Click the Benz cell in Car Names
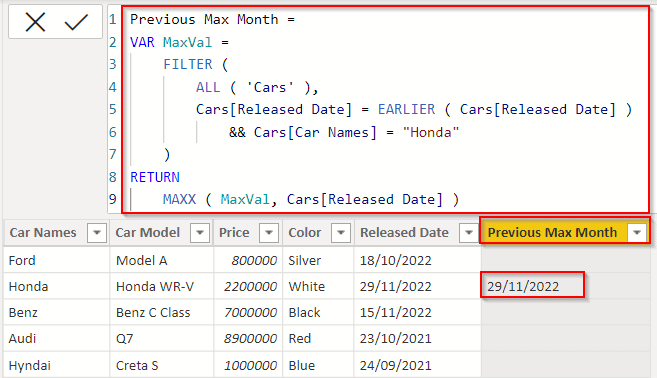The width and height of the screenshot is (657, 378). pyautogui.click(x=57, y=312)
